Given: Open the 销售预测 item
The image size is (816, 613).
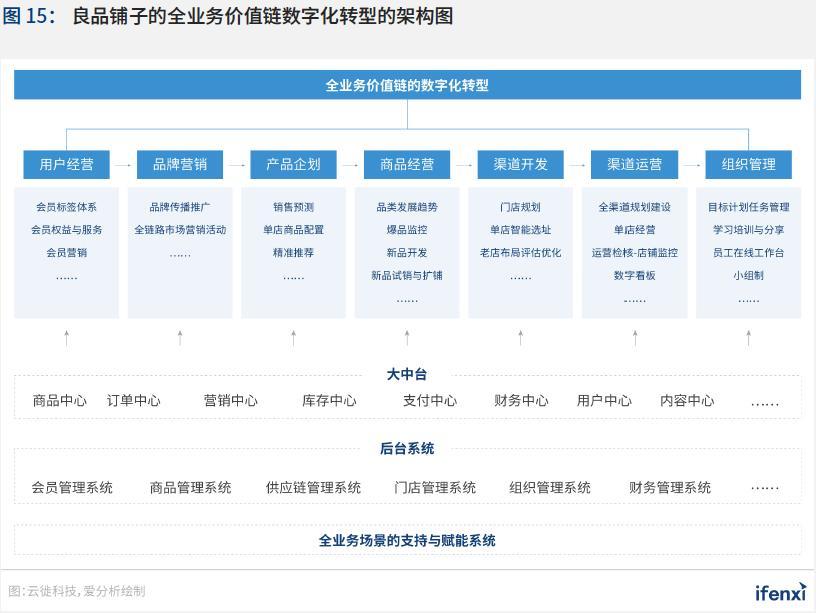Looking at the screenshot, I should click(x=293, y=207).
